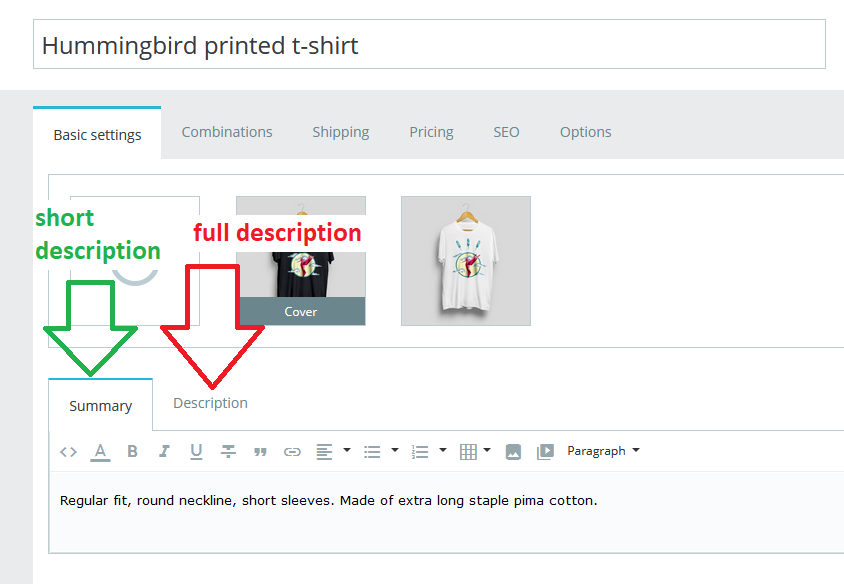Screen dimensions: 844x584
Task: Expand the bullet list style dropdown arrow
Action: pyautogui.click(x=395, y=450)
